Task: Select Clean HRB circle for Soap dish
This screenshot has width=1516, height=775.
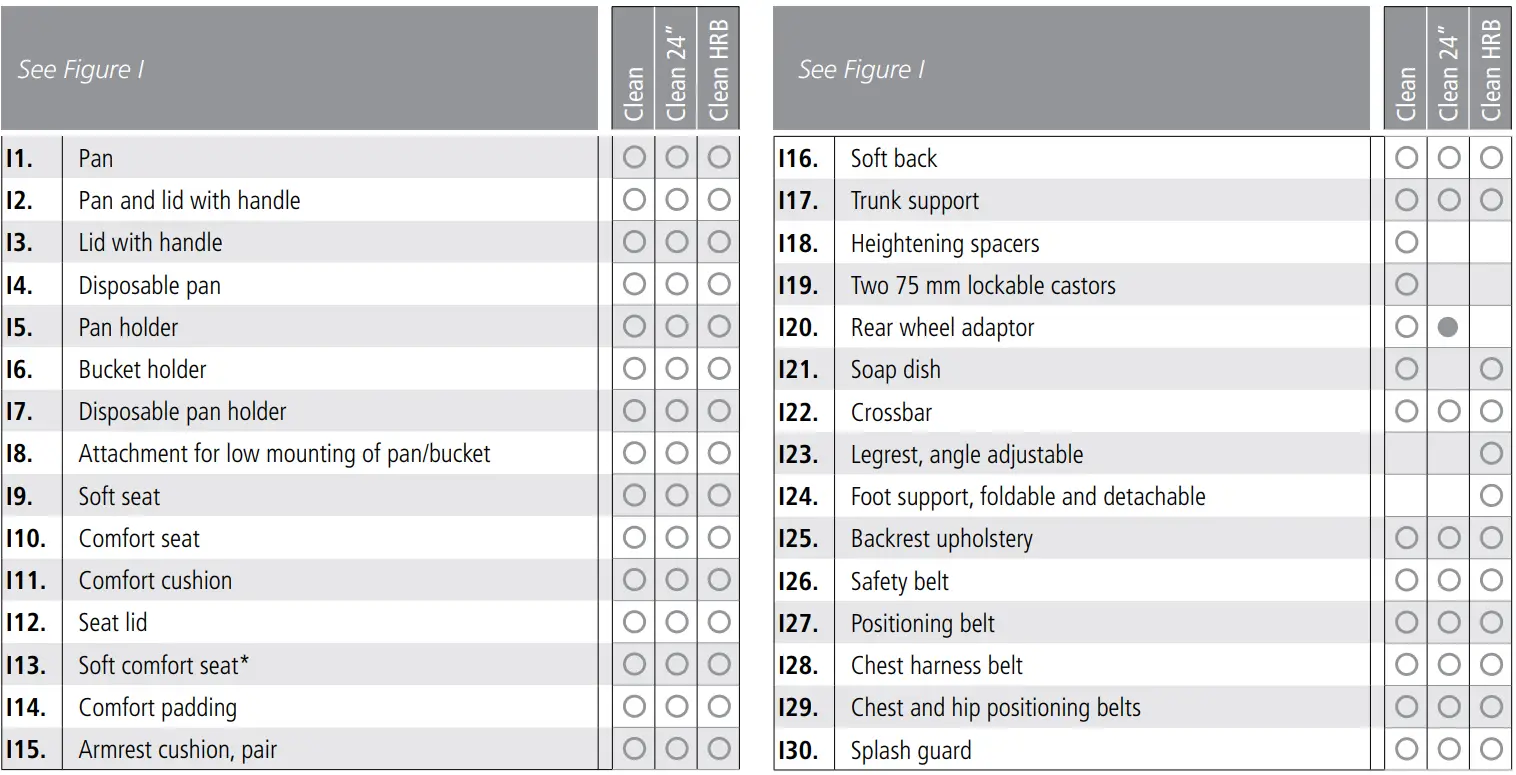Action: click(x=1491, y=369)
